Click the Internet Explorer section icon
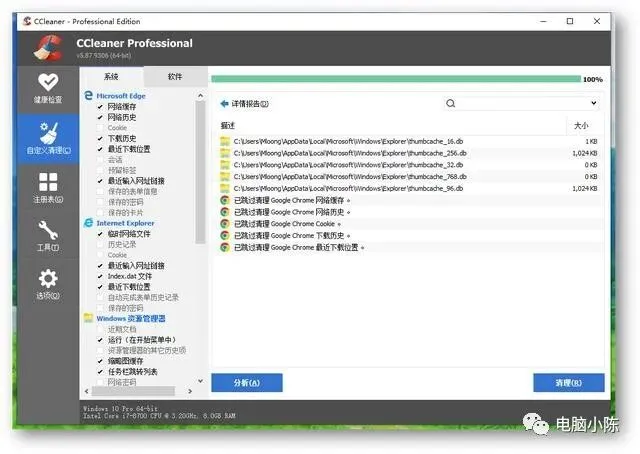 click(x=88, y=223)
